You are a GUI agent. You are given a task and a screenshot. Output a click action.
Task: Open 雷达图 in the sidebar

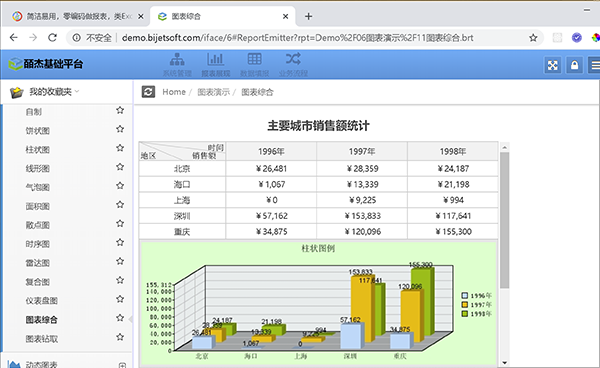click(38, 263)
